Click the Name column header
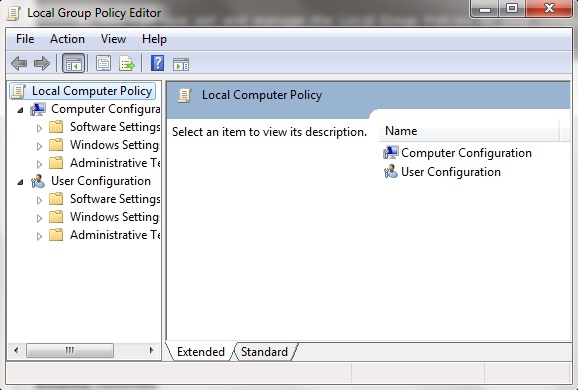The image size is (578, 391). 469,131
